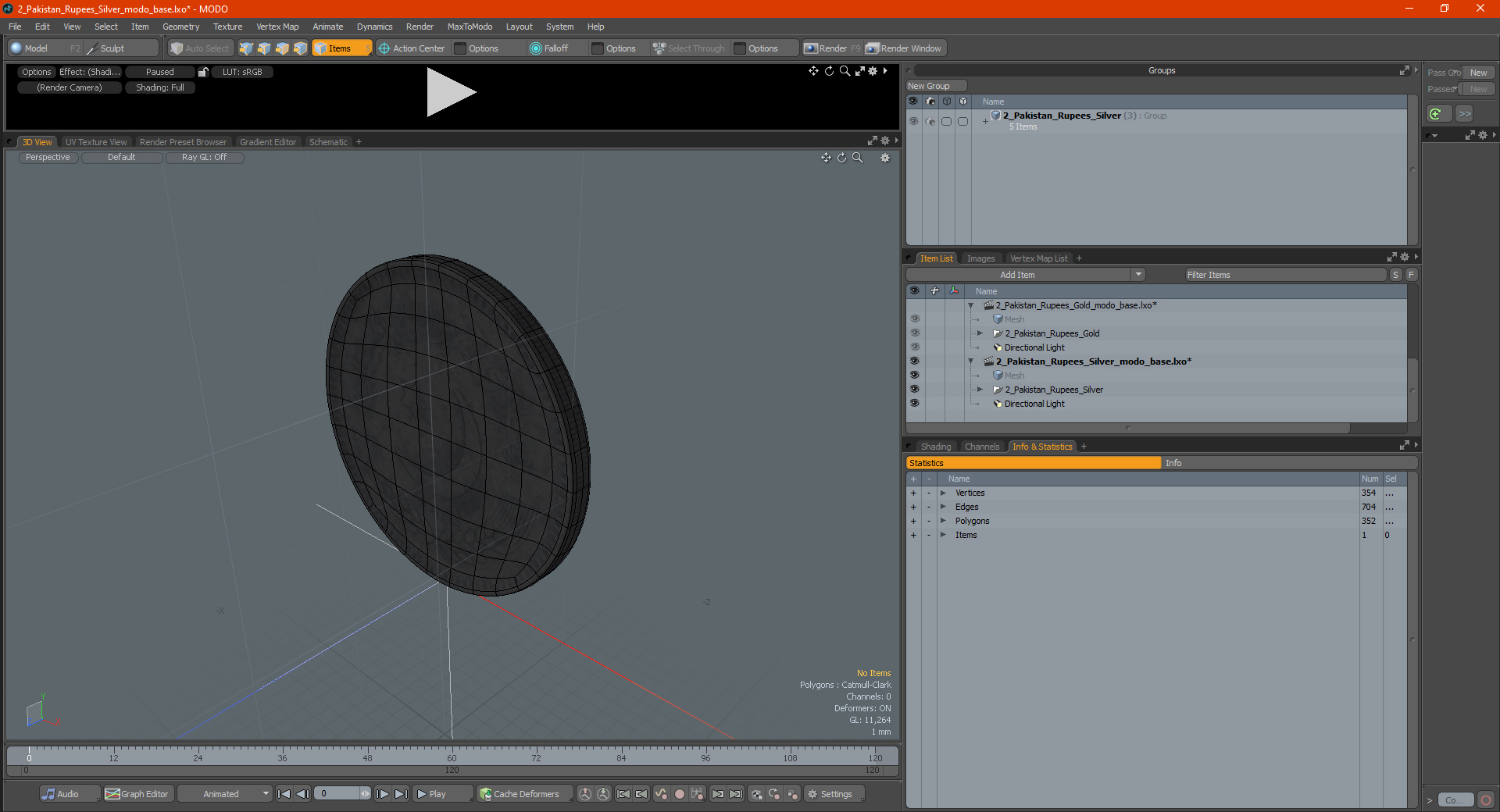Collapse 2_Pakistan_Rupees_Gold_modo_base.lxo scene tree
The width and height of the screenshot is (1500, 812).
[971, 305]
